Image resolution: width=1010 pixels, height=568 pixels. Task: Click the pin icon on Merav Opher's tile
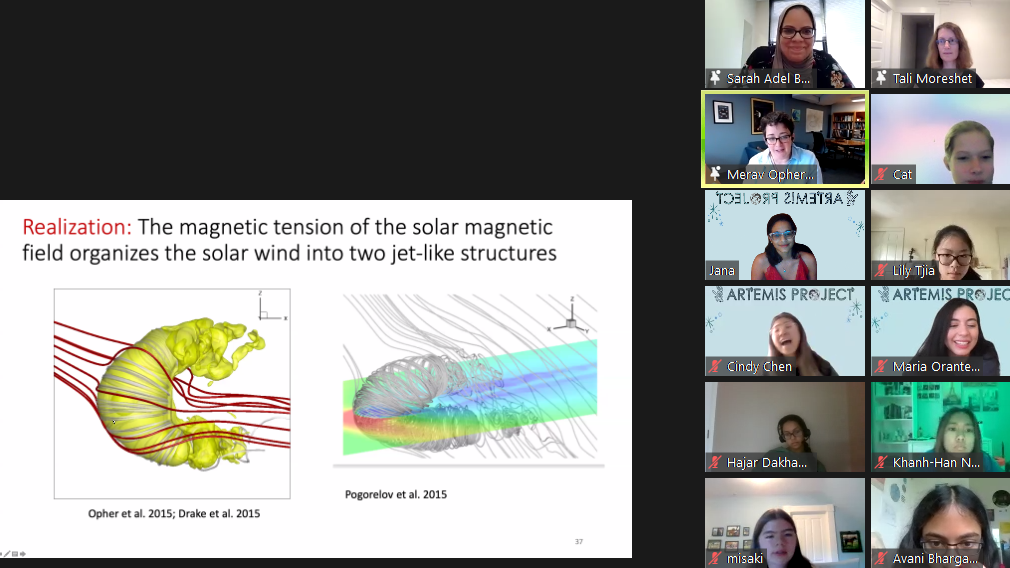point(715,174)
